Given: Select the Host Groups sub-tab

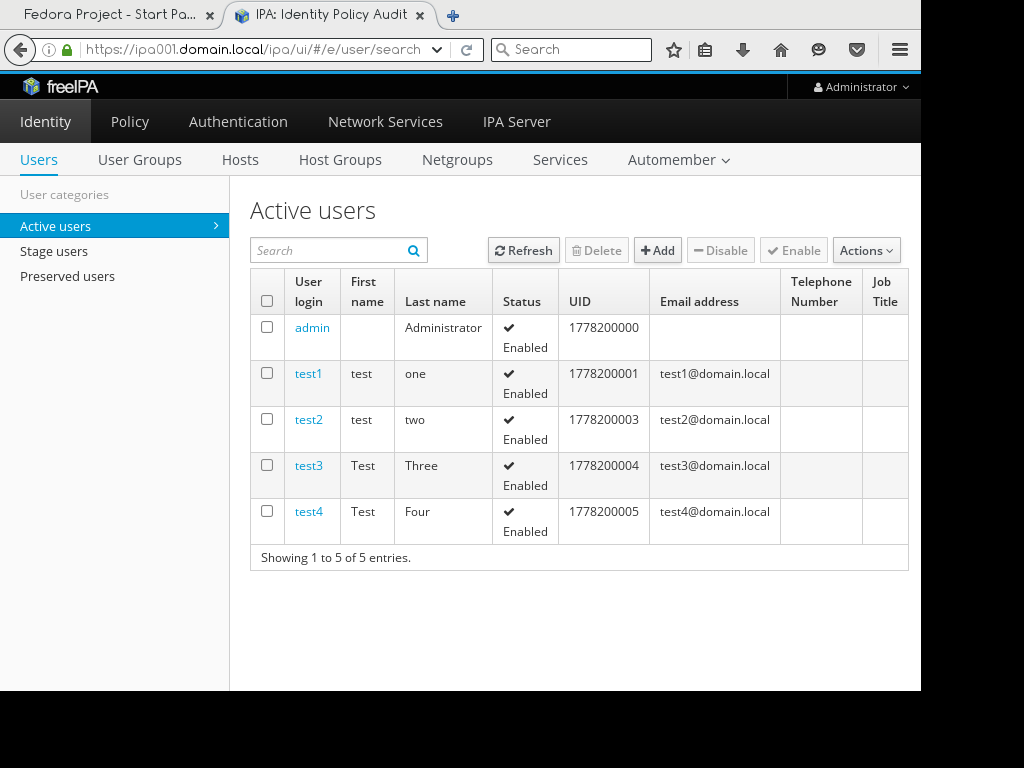Looking at the screenshot, I should point(340,160).
